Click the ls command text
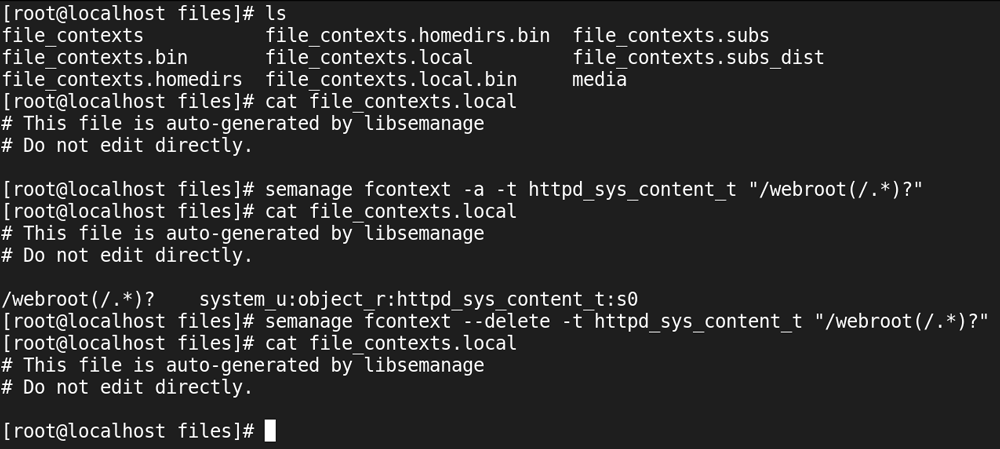 pos(276,13)
